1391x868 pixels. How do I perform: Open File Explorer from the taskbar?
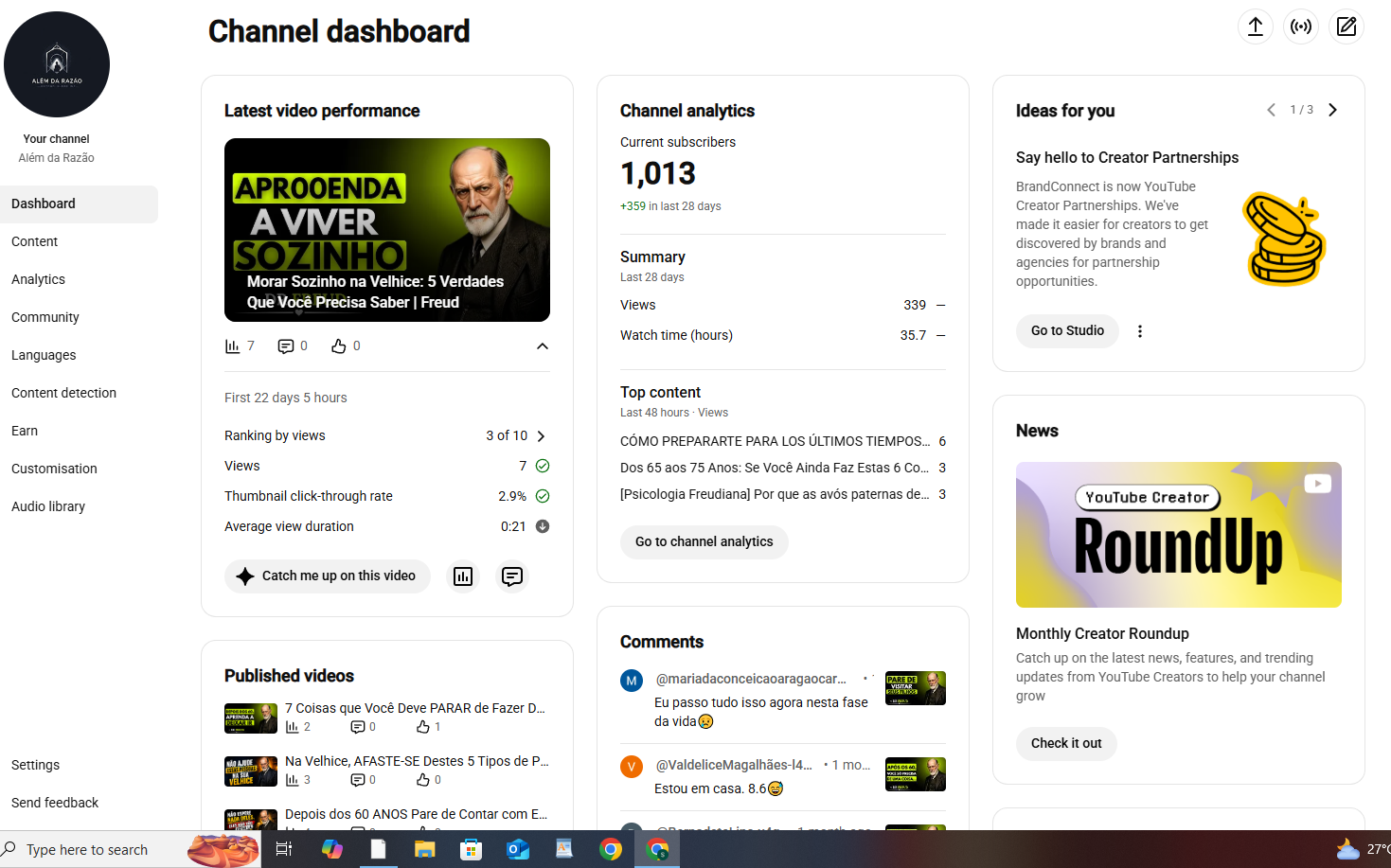(x=424, y=849)
